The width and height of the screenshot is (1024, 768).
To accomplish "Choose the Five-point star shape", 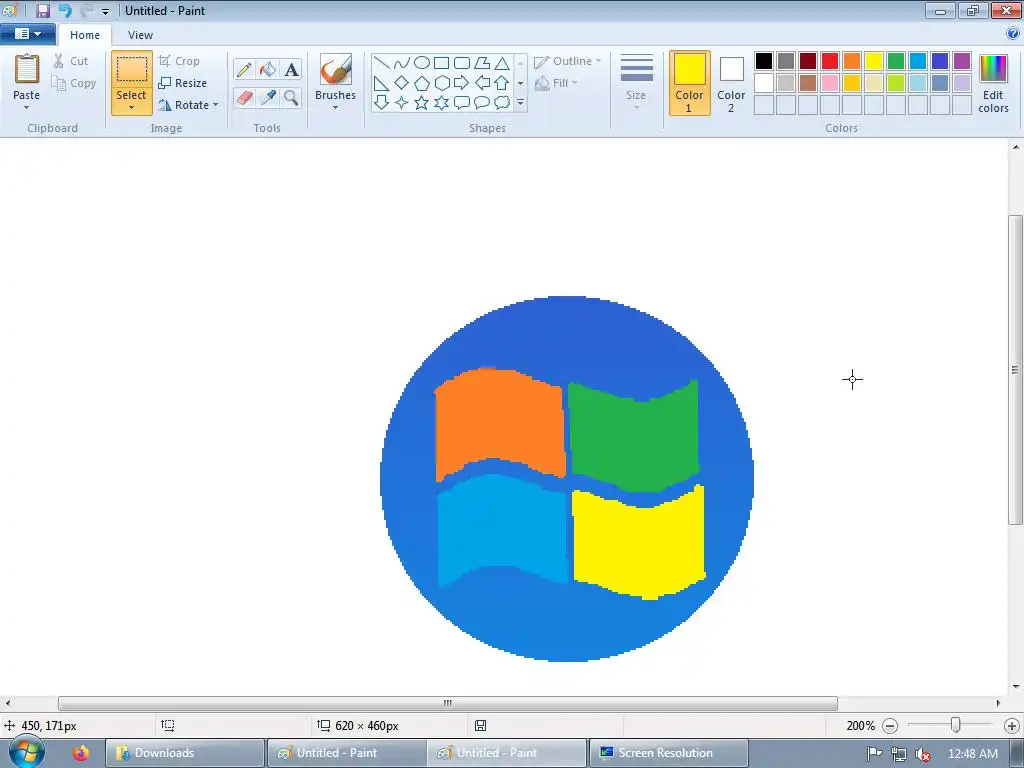I will point(422,103).
